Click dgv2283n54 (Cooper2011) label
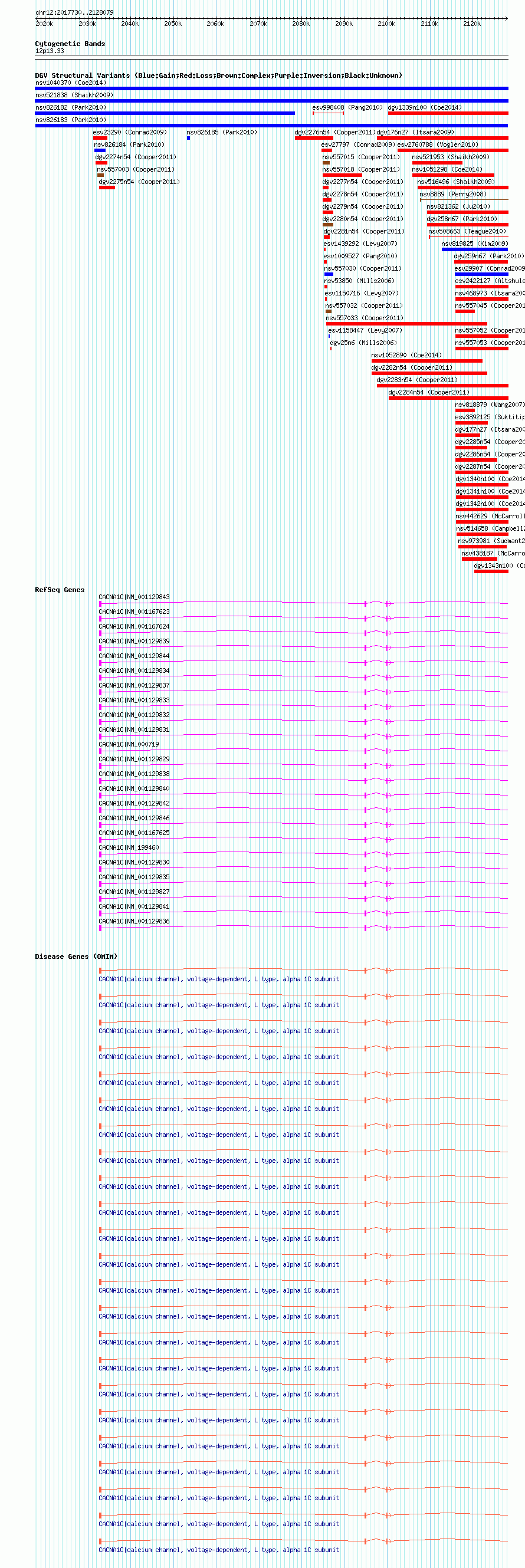Screen dimensions: 525x1568 click(417, 380)
